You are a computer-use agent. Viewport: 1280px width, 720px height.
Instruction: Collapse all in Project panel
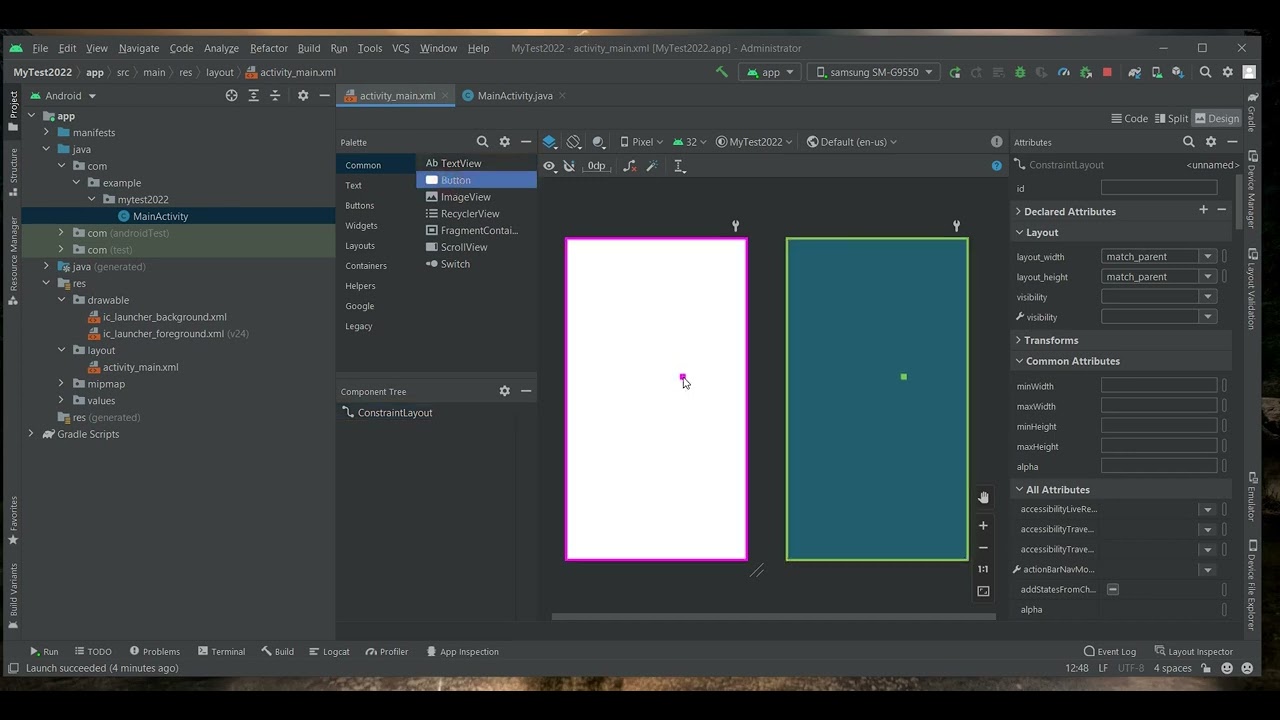(275, 96)
